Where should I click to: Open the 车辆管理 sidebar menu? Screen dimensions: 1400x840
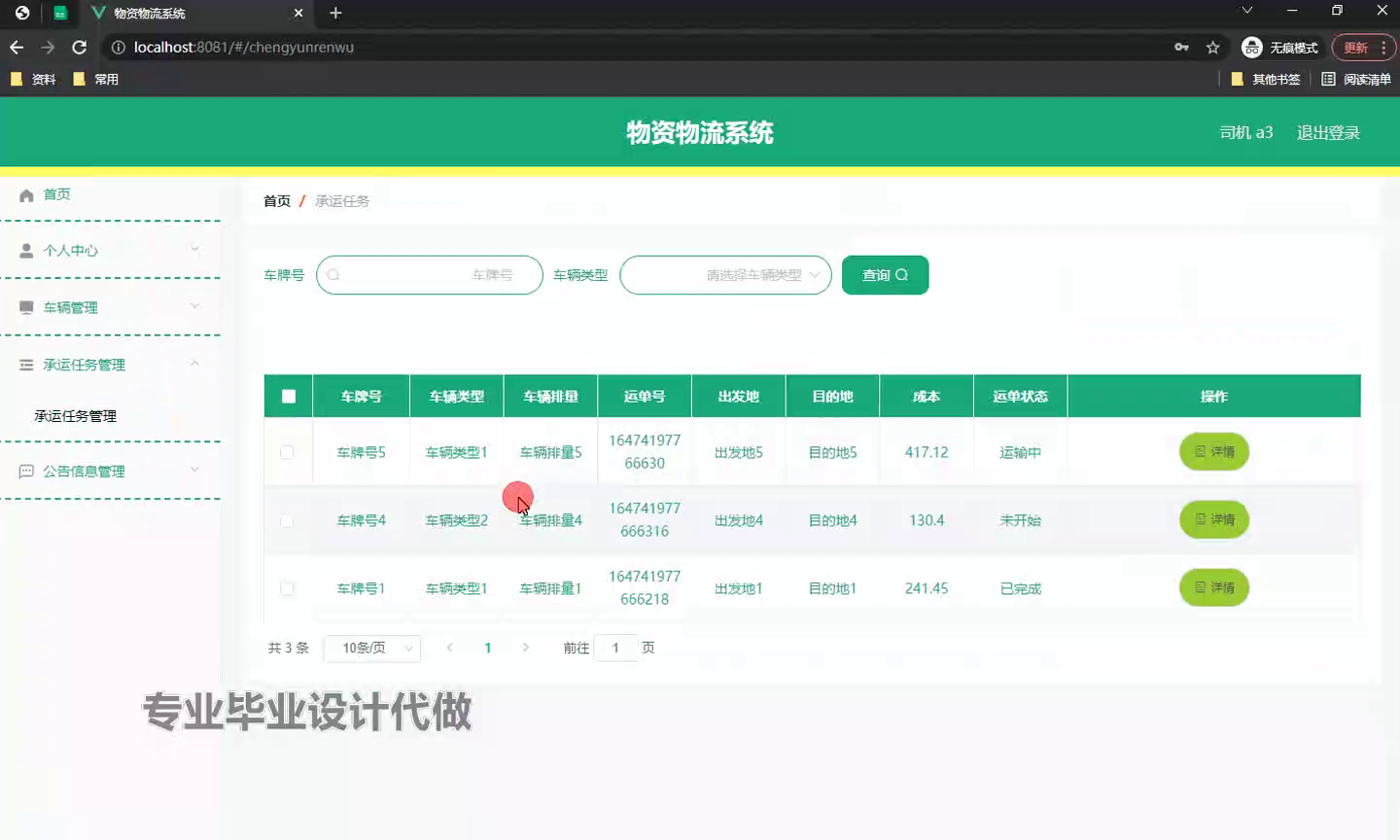[110, 307]
